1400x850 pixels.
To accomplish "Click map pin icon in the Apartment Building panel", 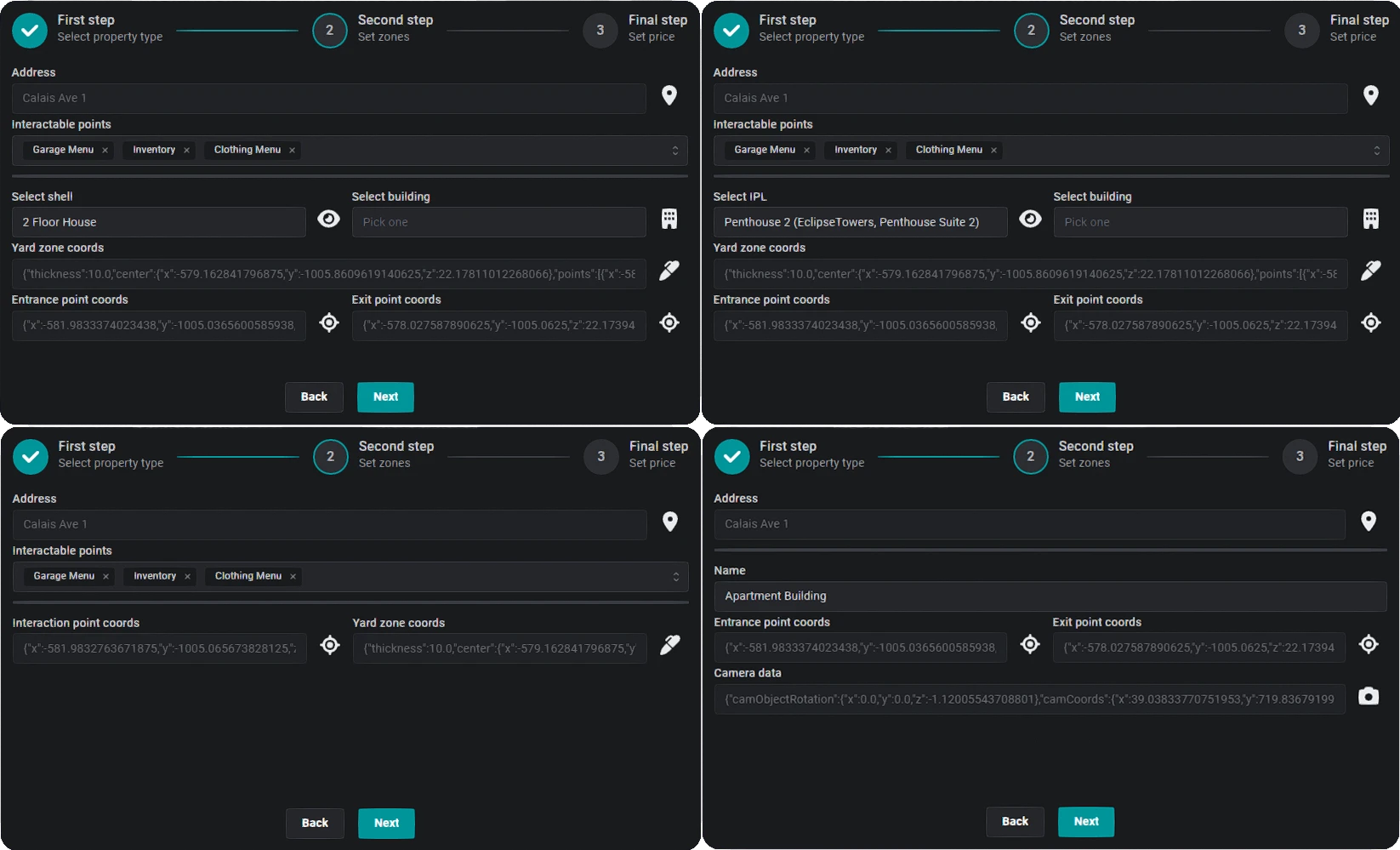I will (x=1368, y=522).
